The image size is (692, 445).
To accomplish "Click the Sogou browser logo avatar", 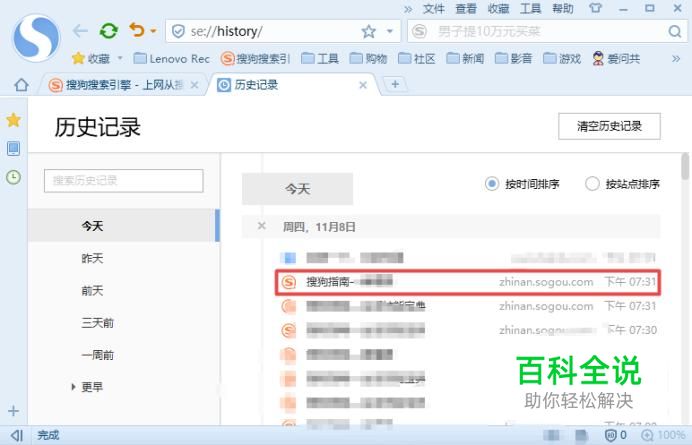I will 36,38.
